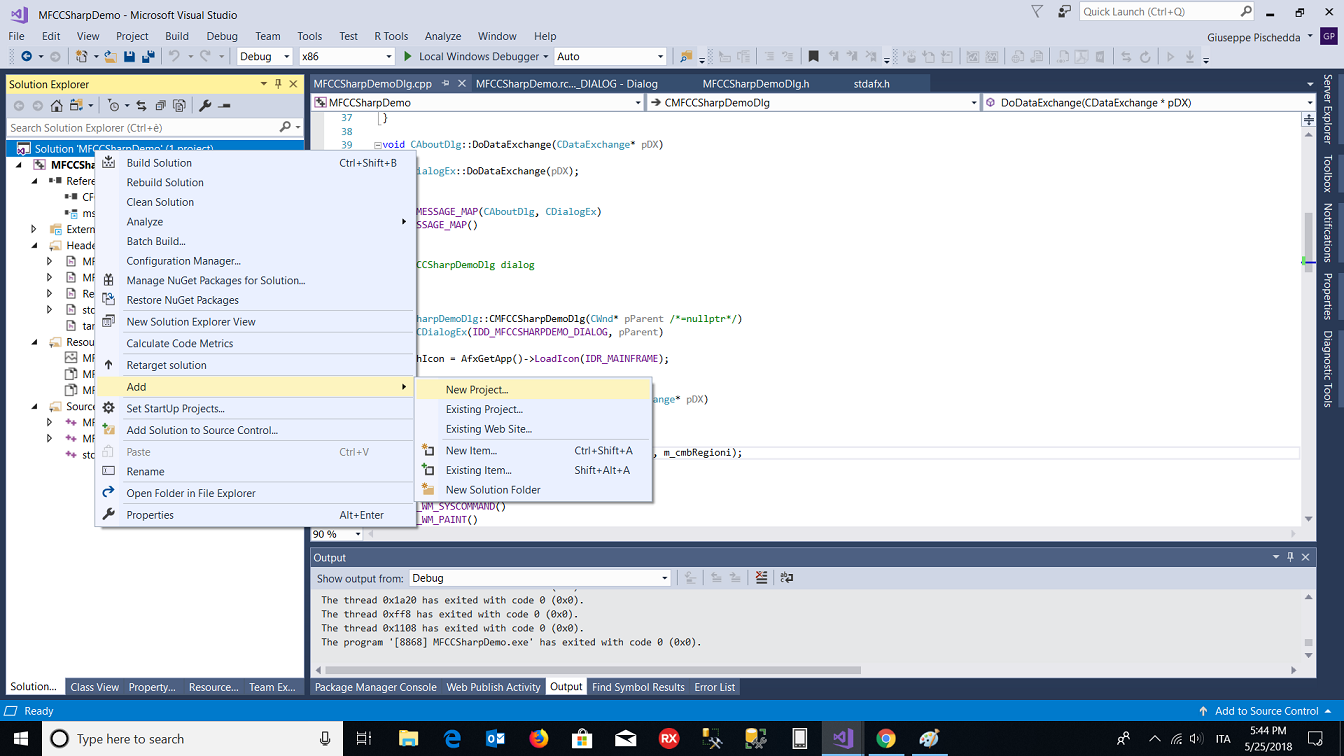Collapse the DoDataExchange code block at line 39
1344x756 pixels.
(x=377, y=145)
